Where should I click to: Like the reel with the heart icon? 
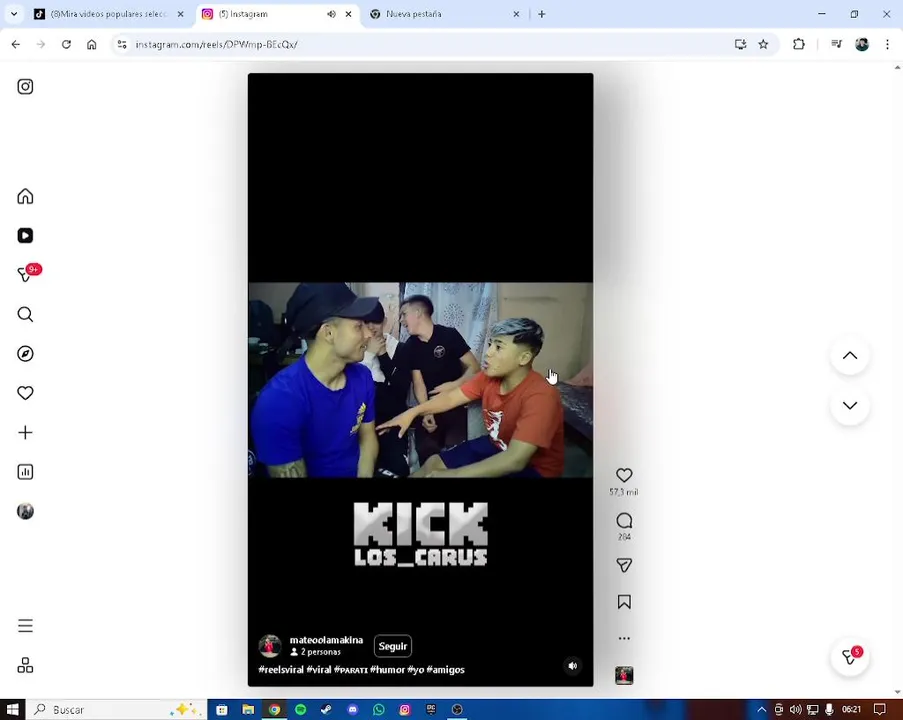pyautogui.click(x=624, y=475)
